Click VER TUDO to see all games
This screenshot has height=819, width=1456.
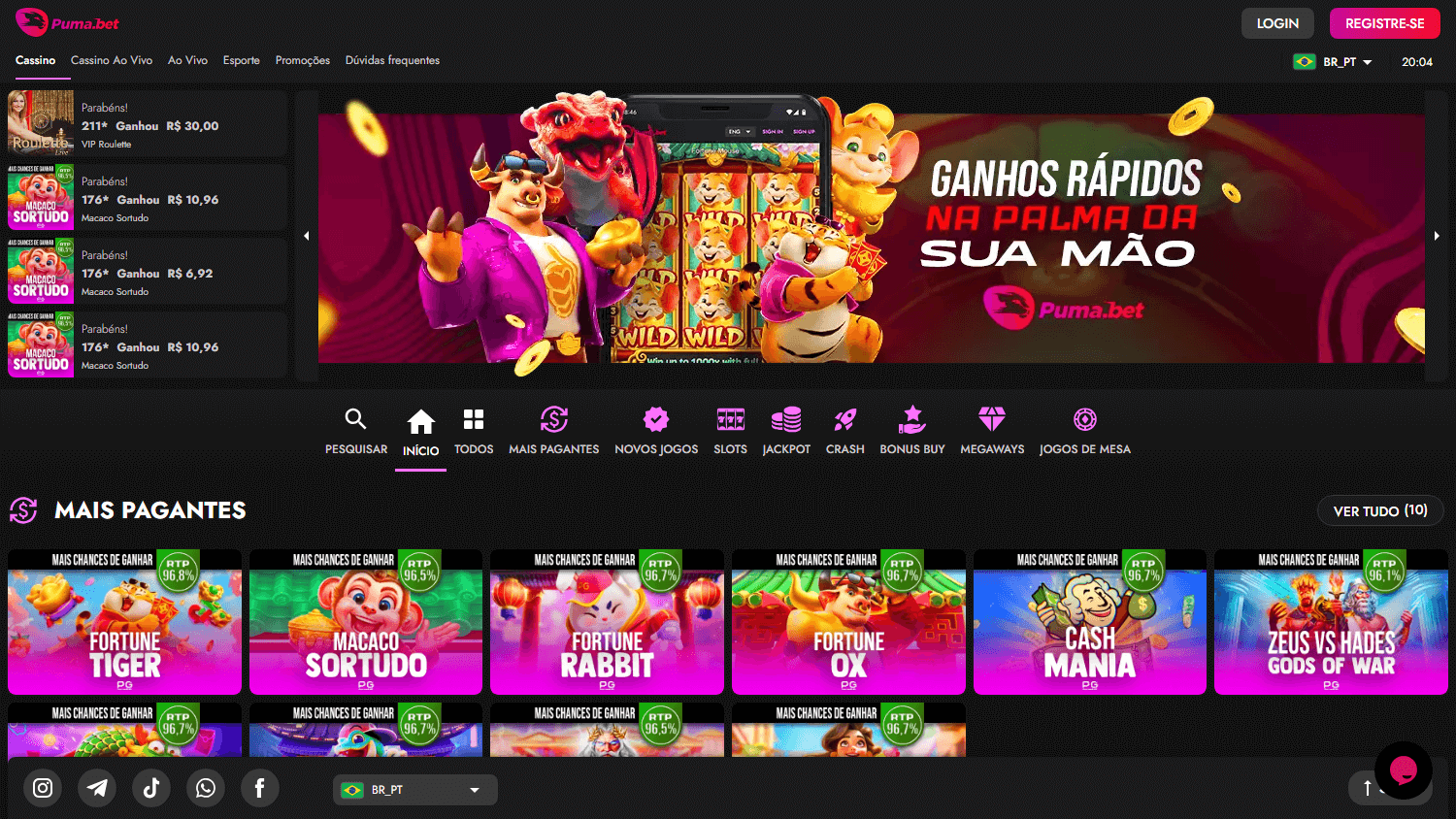[x=1379, y=509]
